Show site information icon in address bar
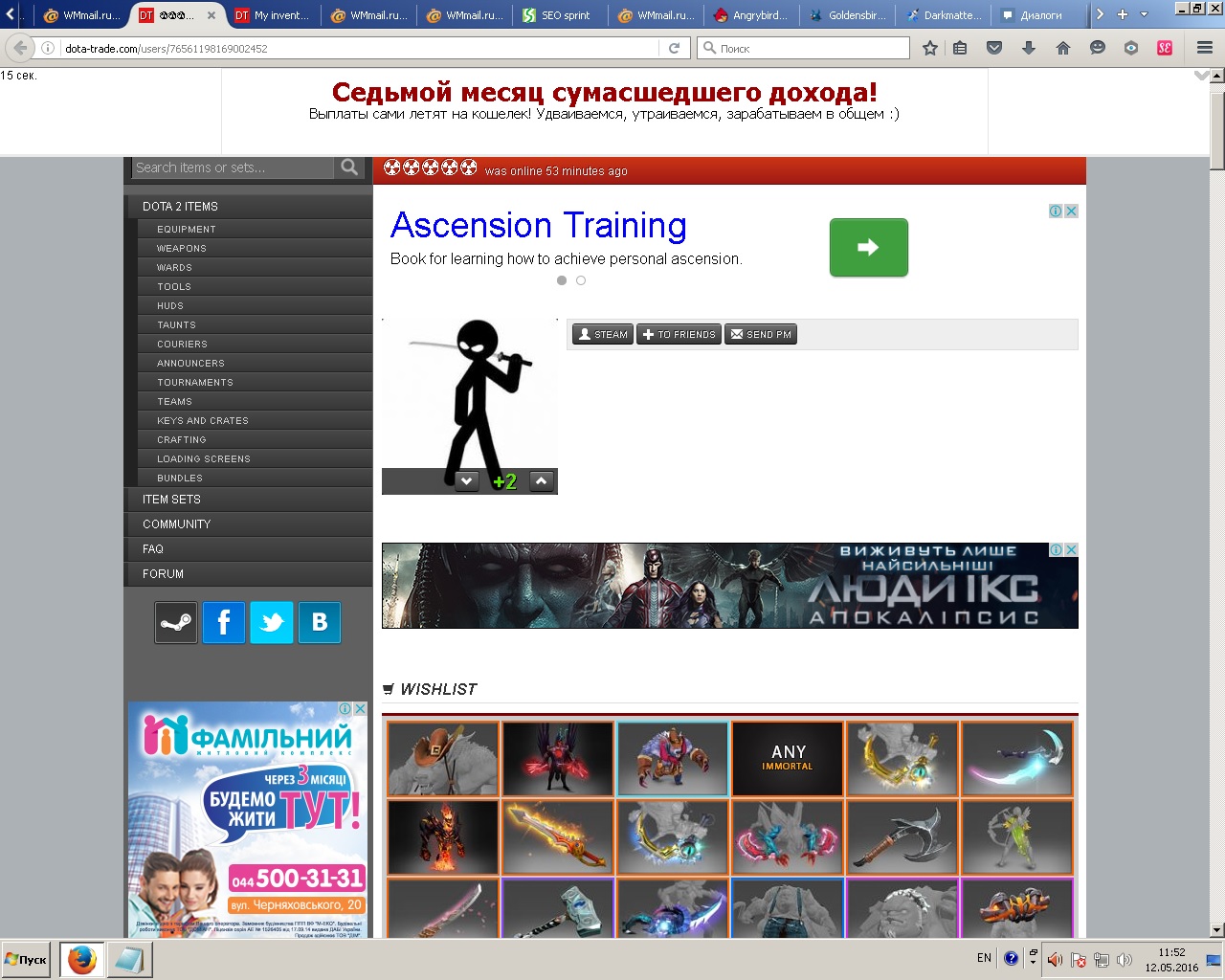This screenshot has width=1225, height=980. 48,48
